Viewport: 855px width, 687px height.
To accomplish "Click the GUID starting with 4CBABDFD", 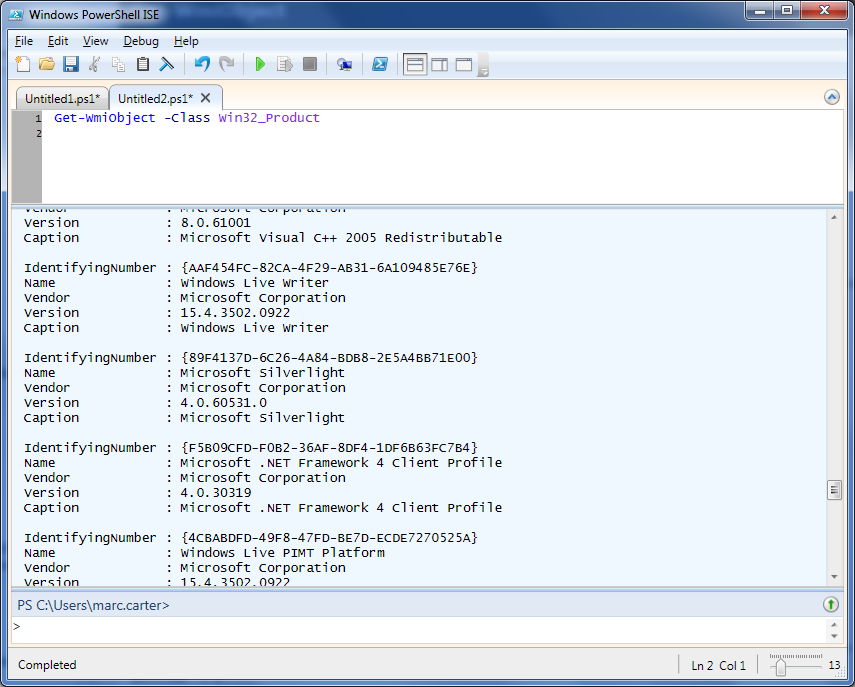I will [329, 538].
